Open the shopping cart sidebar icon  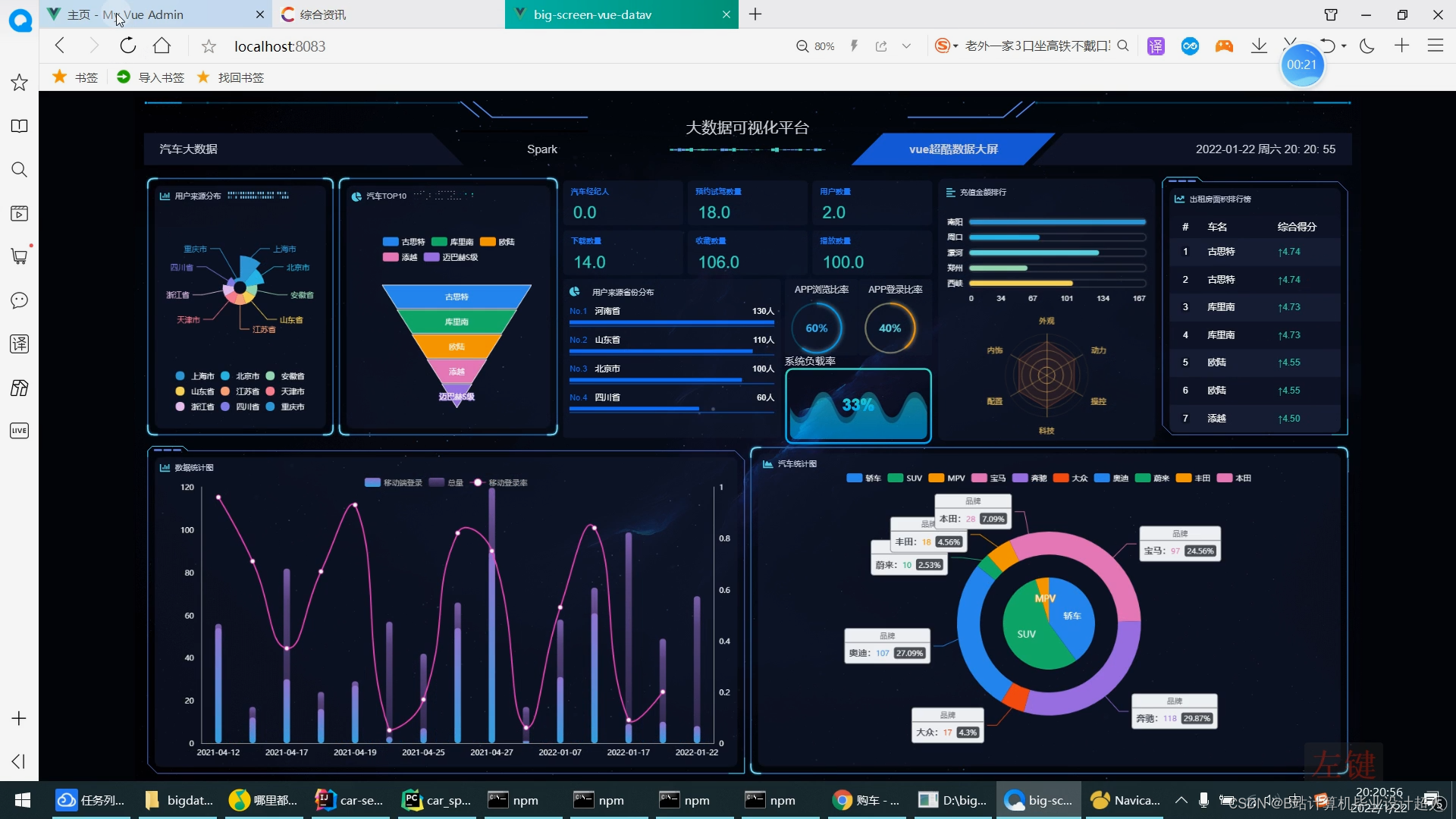click(20, 256)
